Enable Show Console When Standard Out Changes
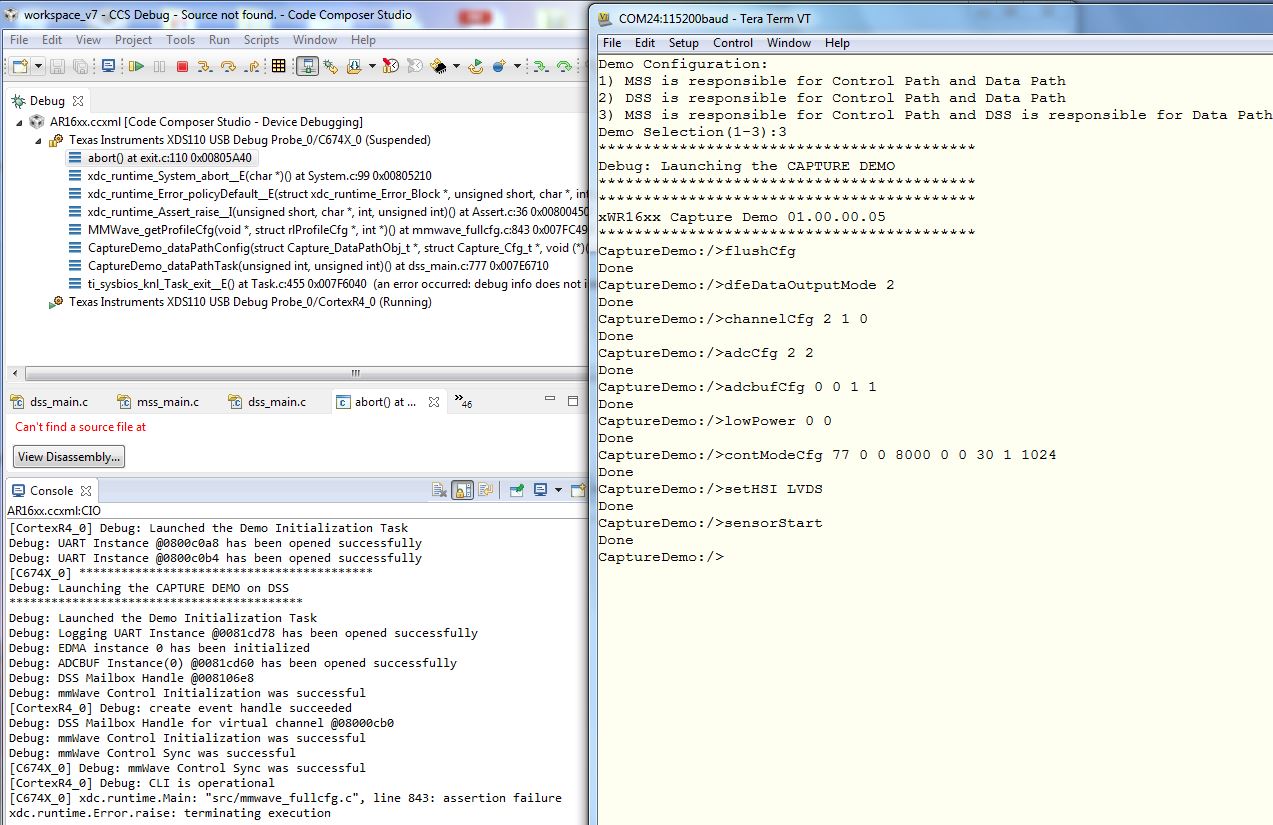The image size is (1273, 825). pyautogui.click(x=485, y=489)
